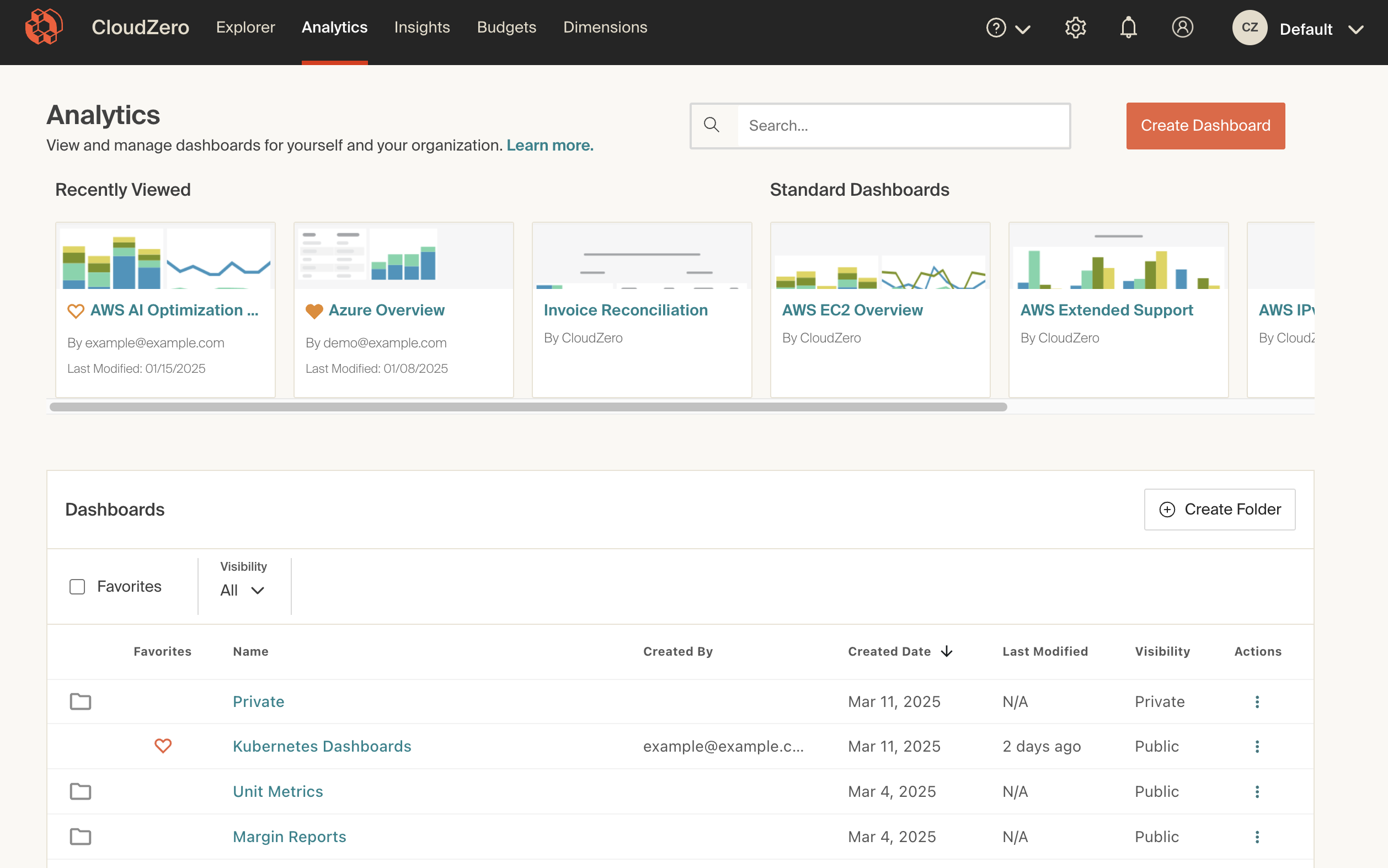
Task: Click the Name column header
Action: [x=250, y=651]
